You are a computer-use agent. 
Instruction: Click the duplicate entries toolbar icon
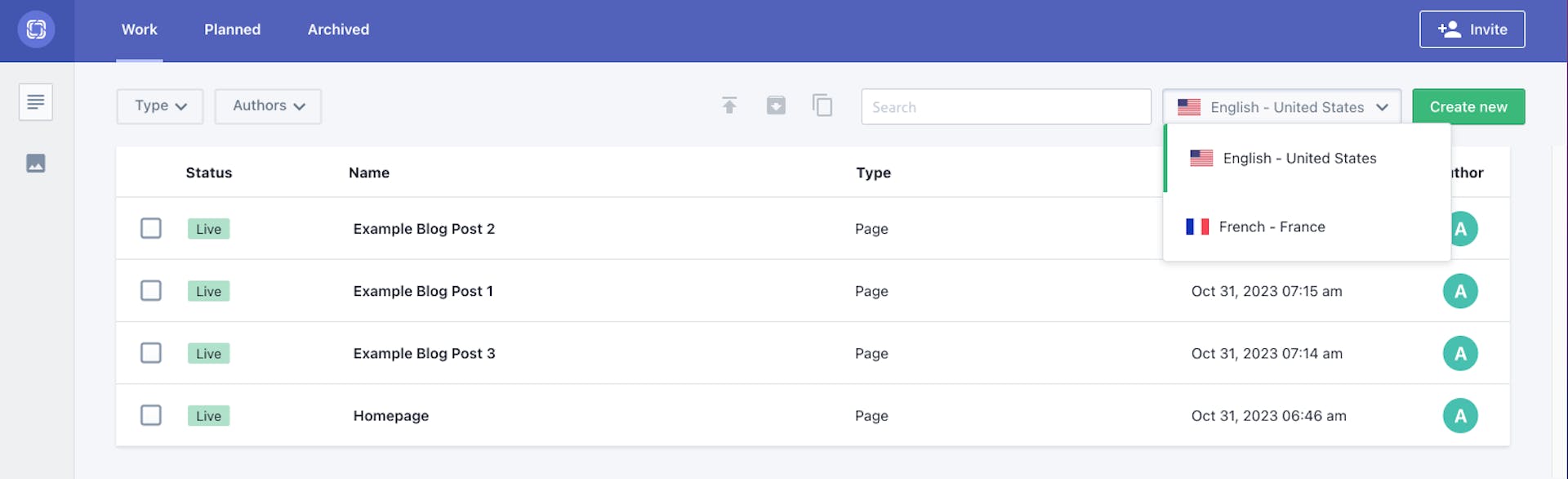coord(822,105)
